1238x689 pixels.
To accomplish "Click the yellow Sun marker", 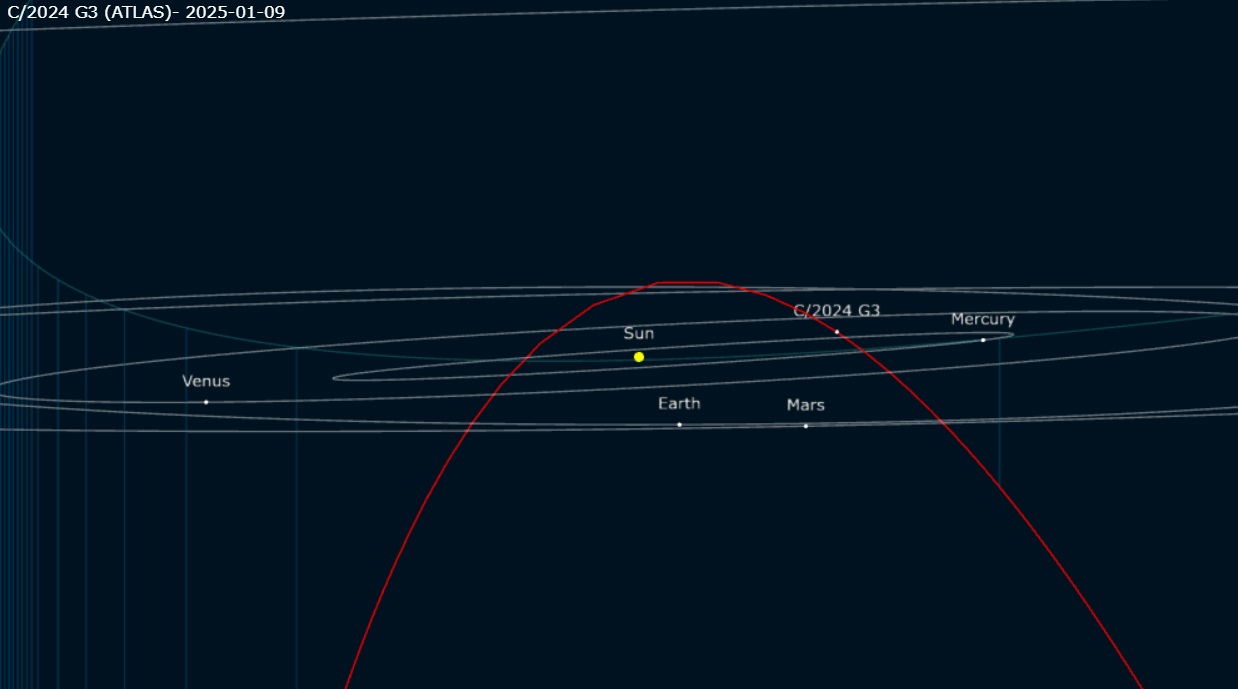I will (x=639, y=357).
